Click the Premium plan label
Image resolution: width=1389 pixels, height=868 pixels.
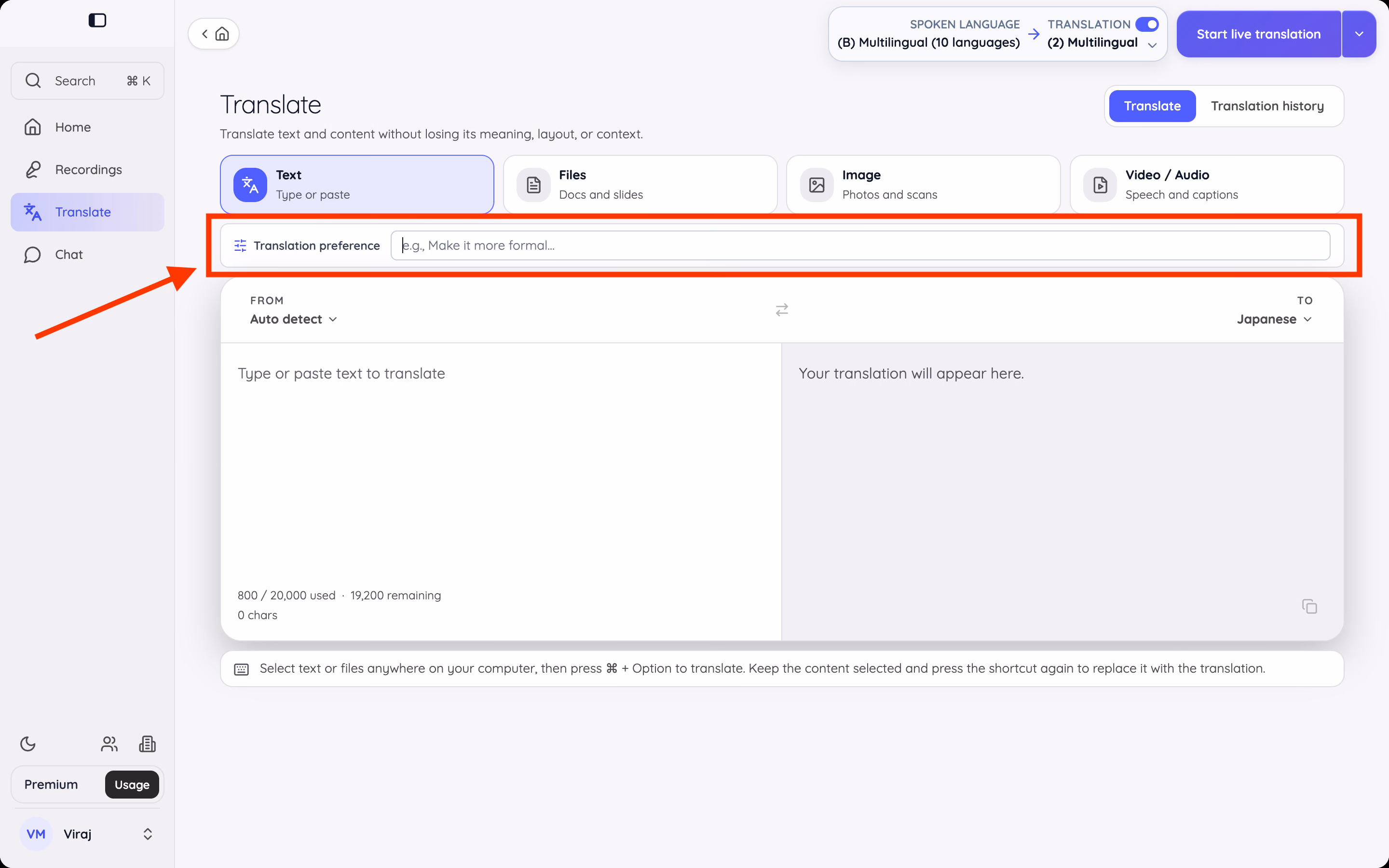tap(51, 784)
